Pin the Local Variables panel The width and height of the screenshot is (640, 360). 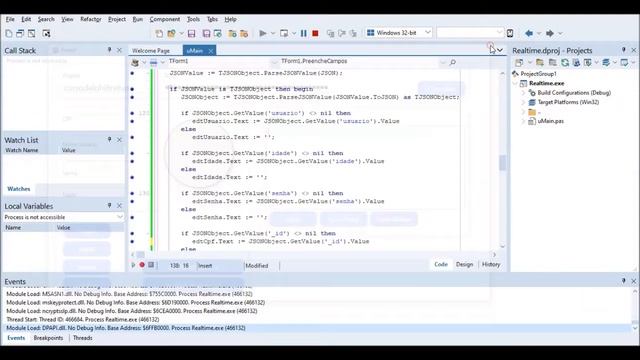[x=109, y=205]
